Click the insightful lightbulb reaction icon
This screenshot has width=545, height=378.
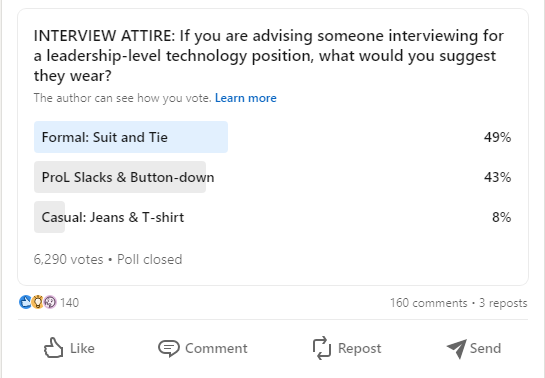tap(38, 302)
